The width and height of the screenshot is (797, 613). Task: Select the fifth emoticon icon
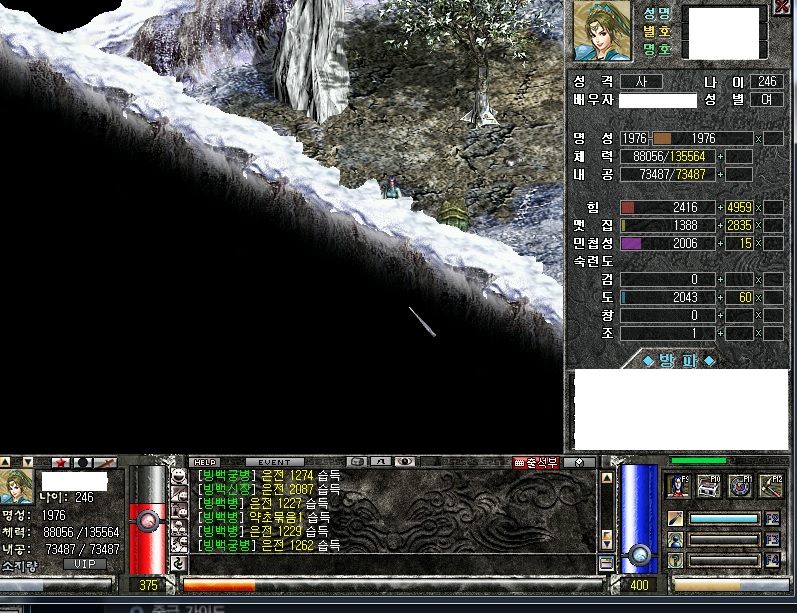coord(179,544)
